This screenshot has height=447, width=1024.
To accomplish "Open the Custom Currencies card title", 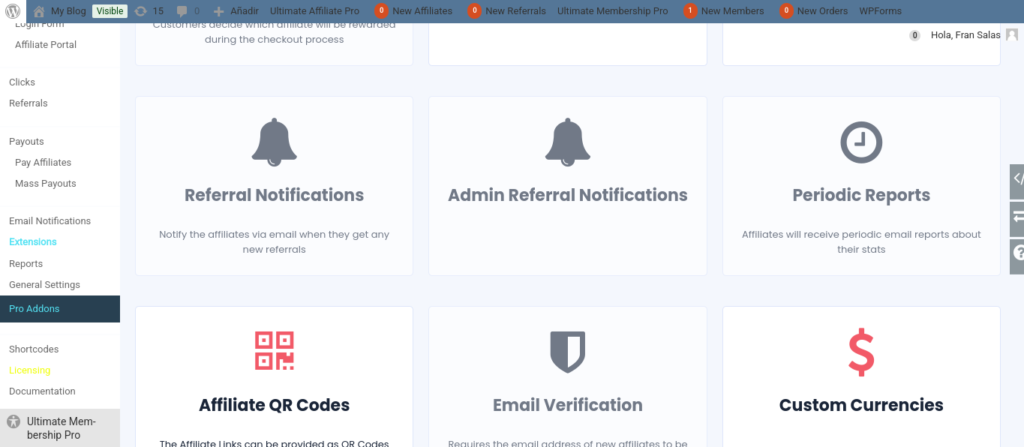I will click(861, 405).
